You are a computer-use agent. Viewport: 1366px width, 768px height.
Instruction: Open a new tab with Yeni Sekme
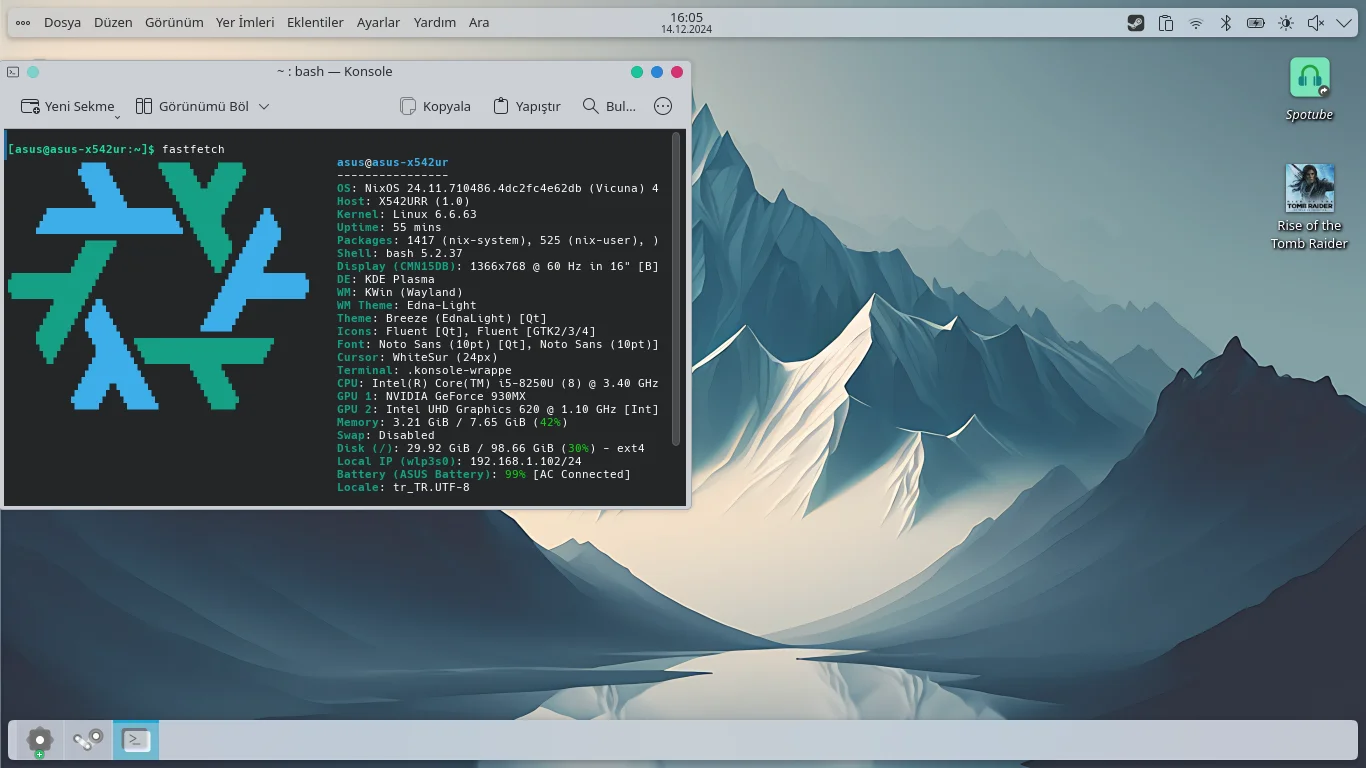pos(66,106)
